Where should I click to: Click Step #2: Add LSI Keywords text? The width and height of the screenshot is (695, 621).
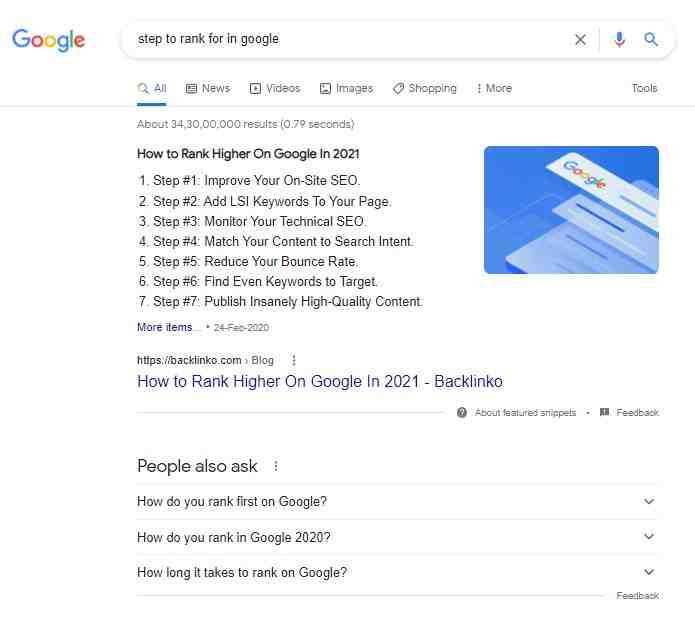tap(272, 201)
